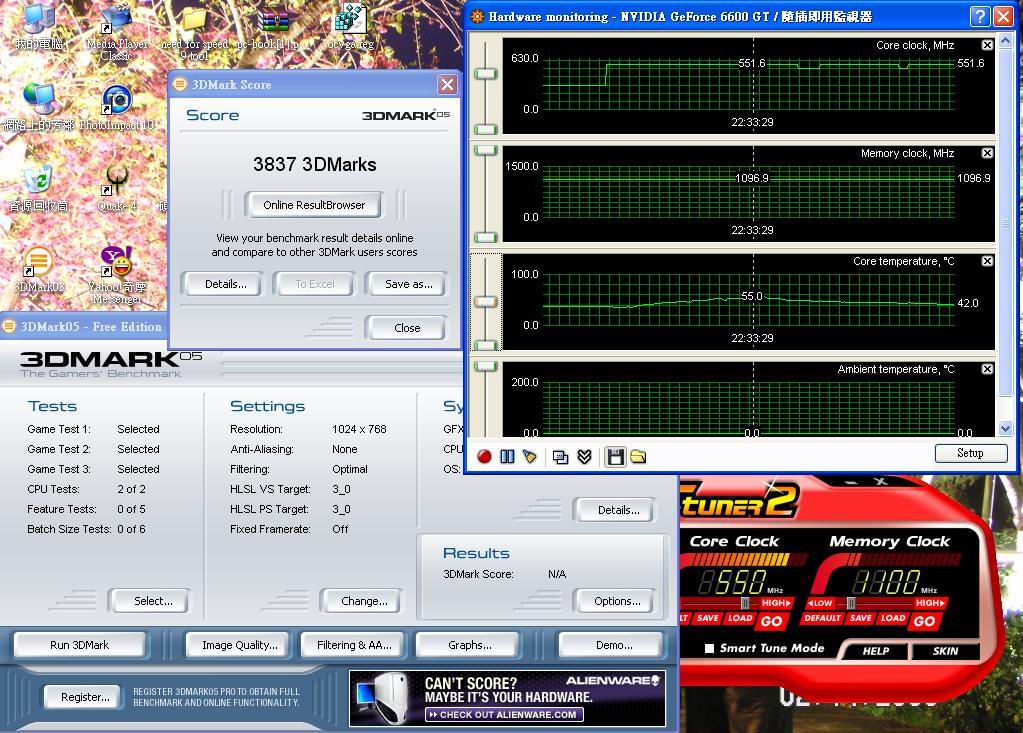
Task: Click Select... under the Tests section
Action: (153, 601)
